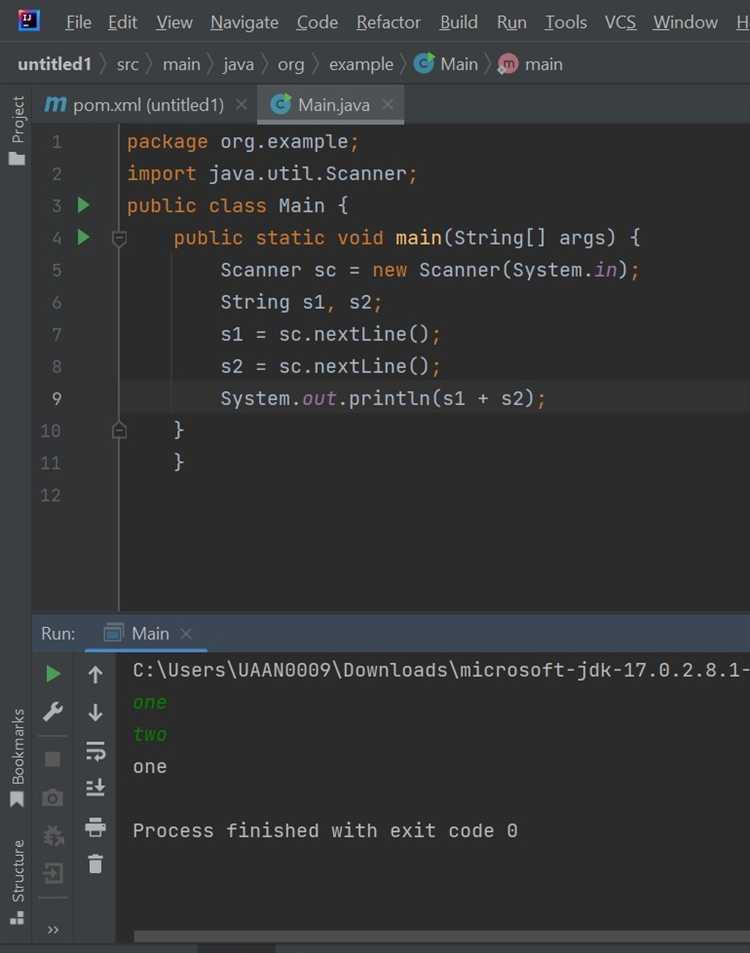Click the horizontal scrollbar under console output

click(x=440, y=937)
